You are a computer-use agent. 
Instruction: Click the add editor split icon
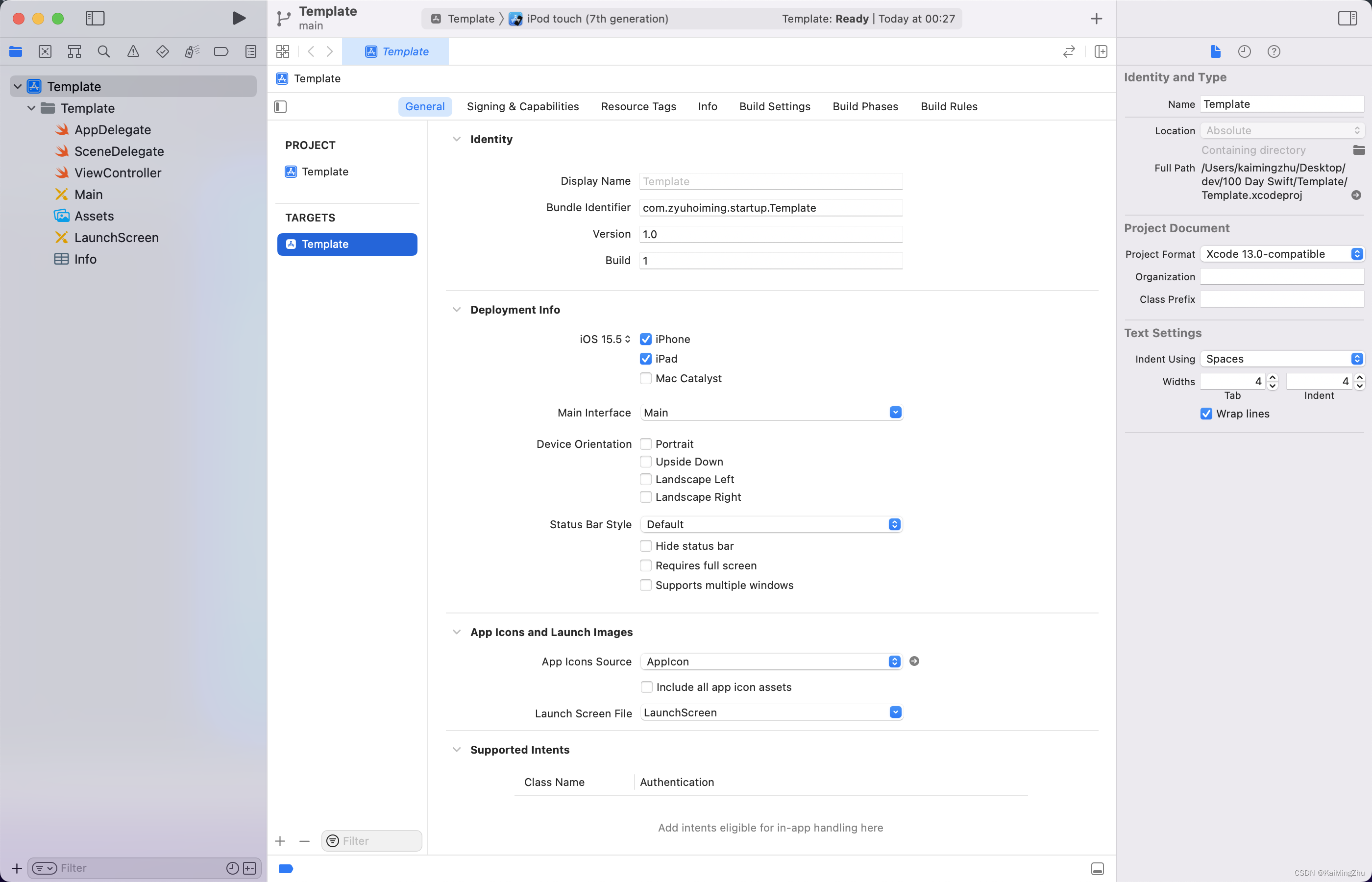click(1101, 51)
